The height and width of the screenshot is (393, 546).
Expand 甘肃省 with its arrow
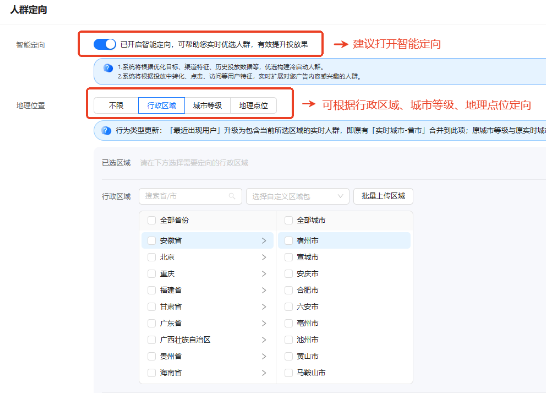(x=264, y=307)
